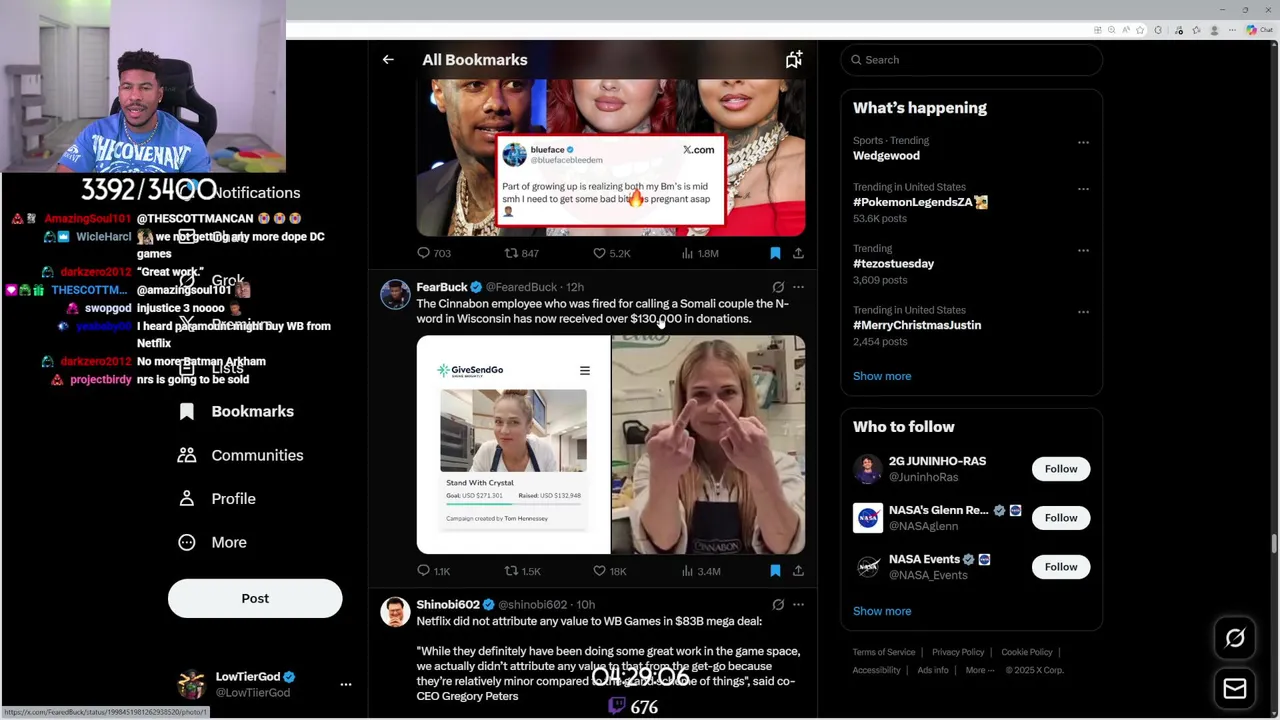Open the Cinnabon employee photo
Screen dimensions: 1280x720
click(708, 444)
